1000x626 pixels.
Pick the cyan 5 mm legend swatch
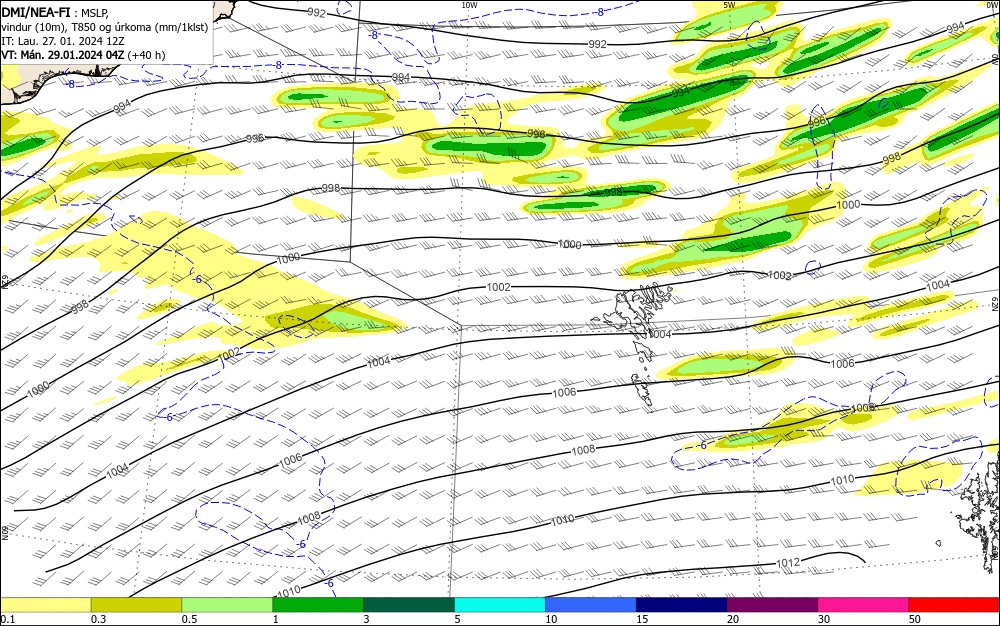(x=500, y=605)
